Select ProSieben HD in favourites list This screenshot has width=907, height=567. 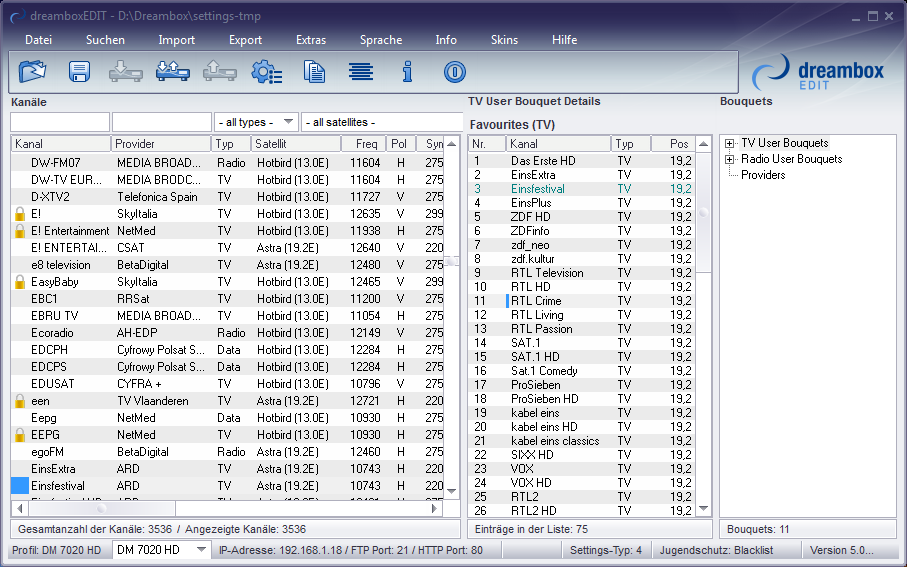[581, 399]
